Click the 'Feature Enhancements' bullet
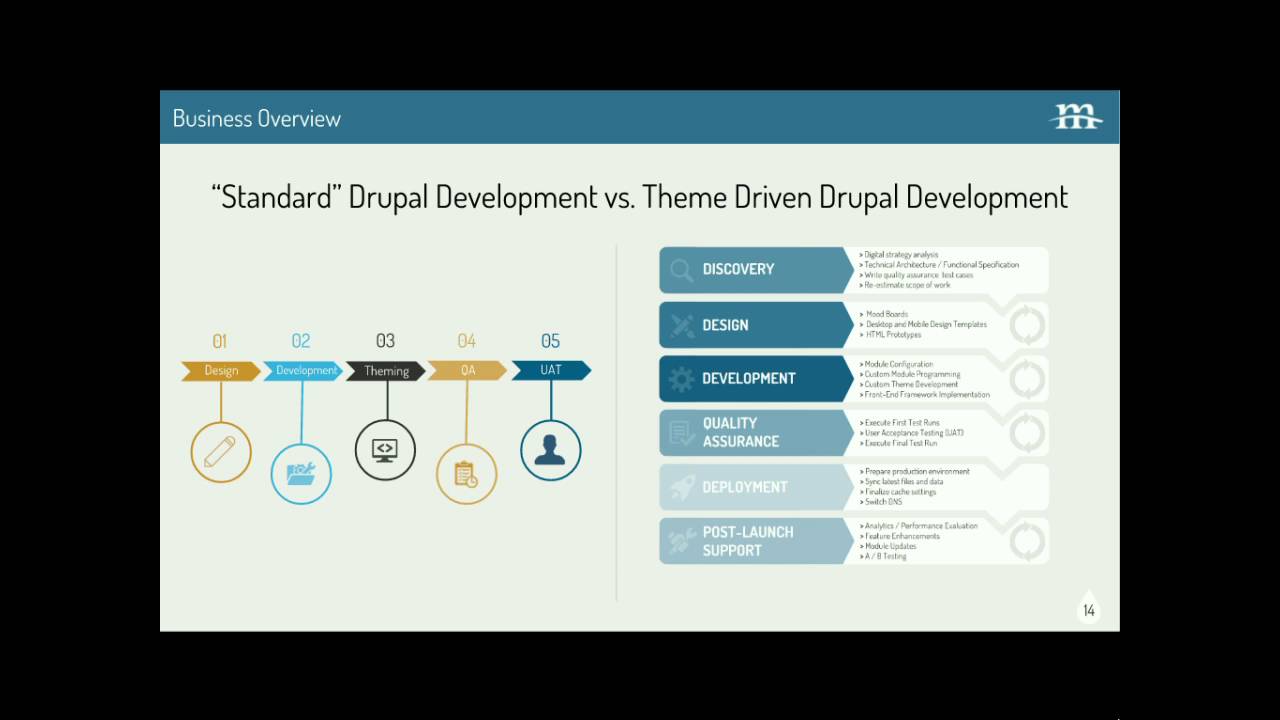Screen dimensions: 1280x720 tap(901, 536)
